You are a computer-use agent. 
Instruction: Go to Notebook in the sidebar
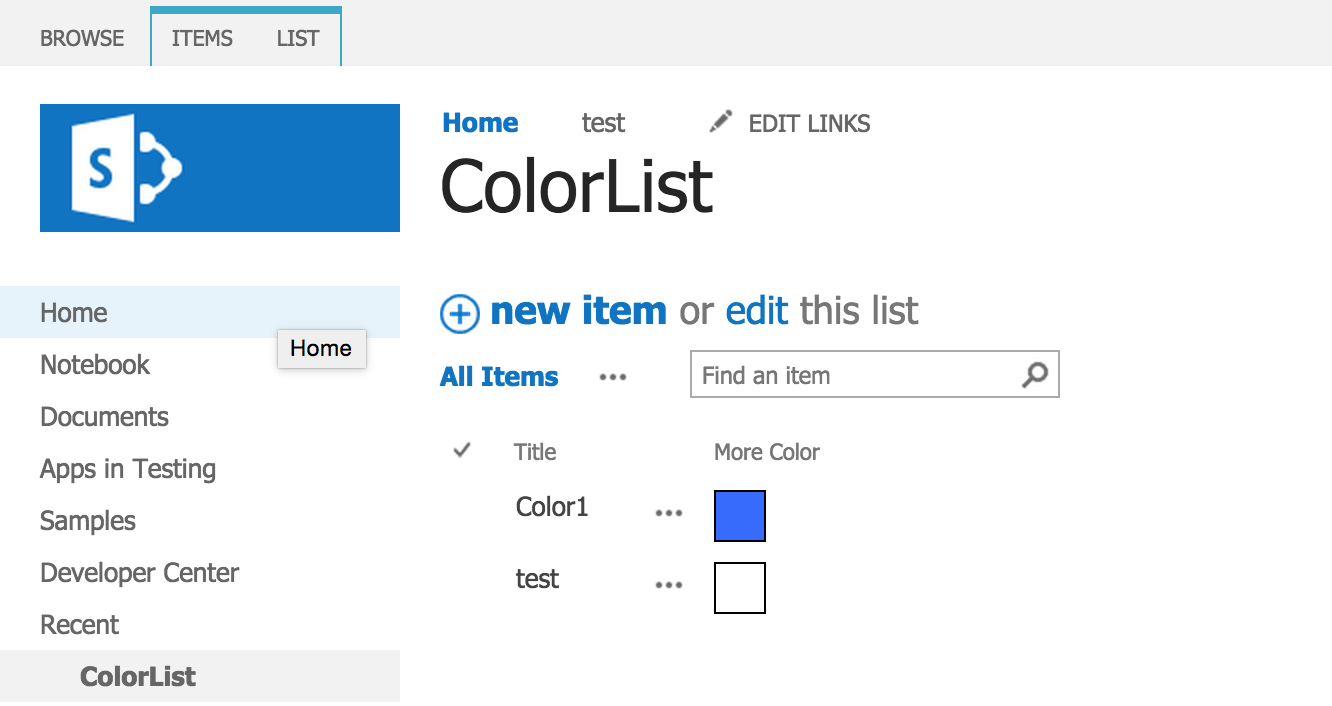click(95, 365)
